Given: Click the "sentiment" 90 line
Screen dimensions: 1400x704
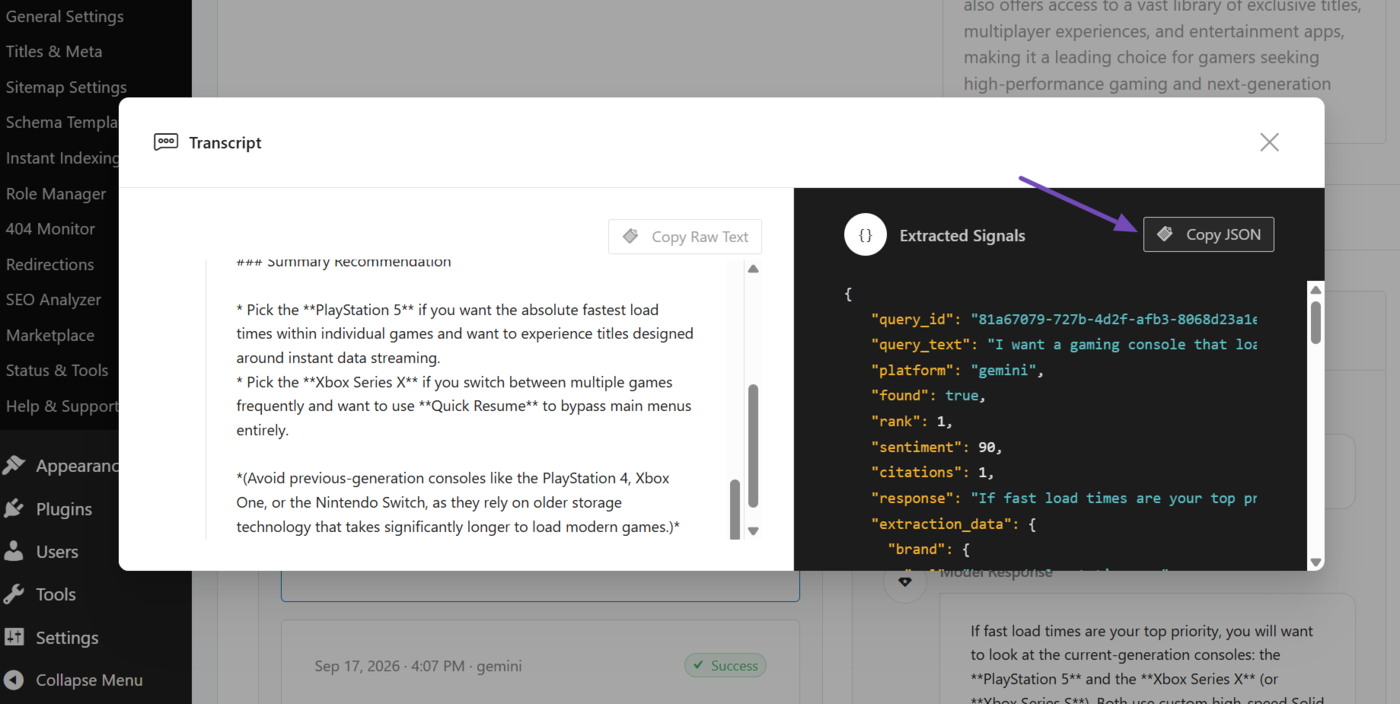Looking at the screenshot, I should click(936, 447).
